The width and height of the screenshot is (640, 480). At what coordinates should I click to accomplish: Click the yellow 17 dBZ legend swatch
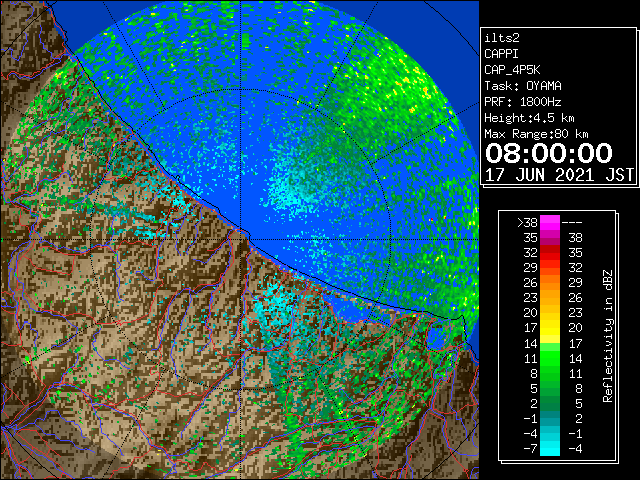tap(550, 328)
